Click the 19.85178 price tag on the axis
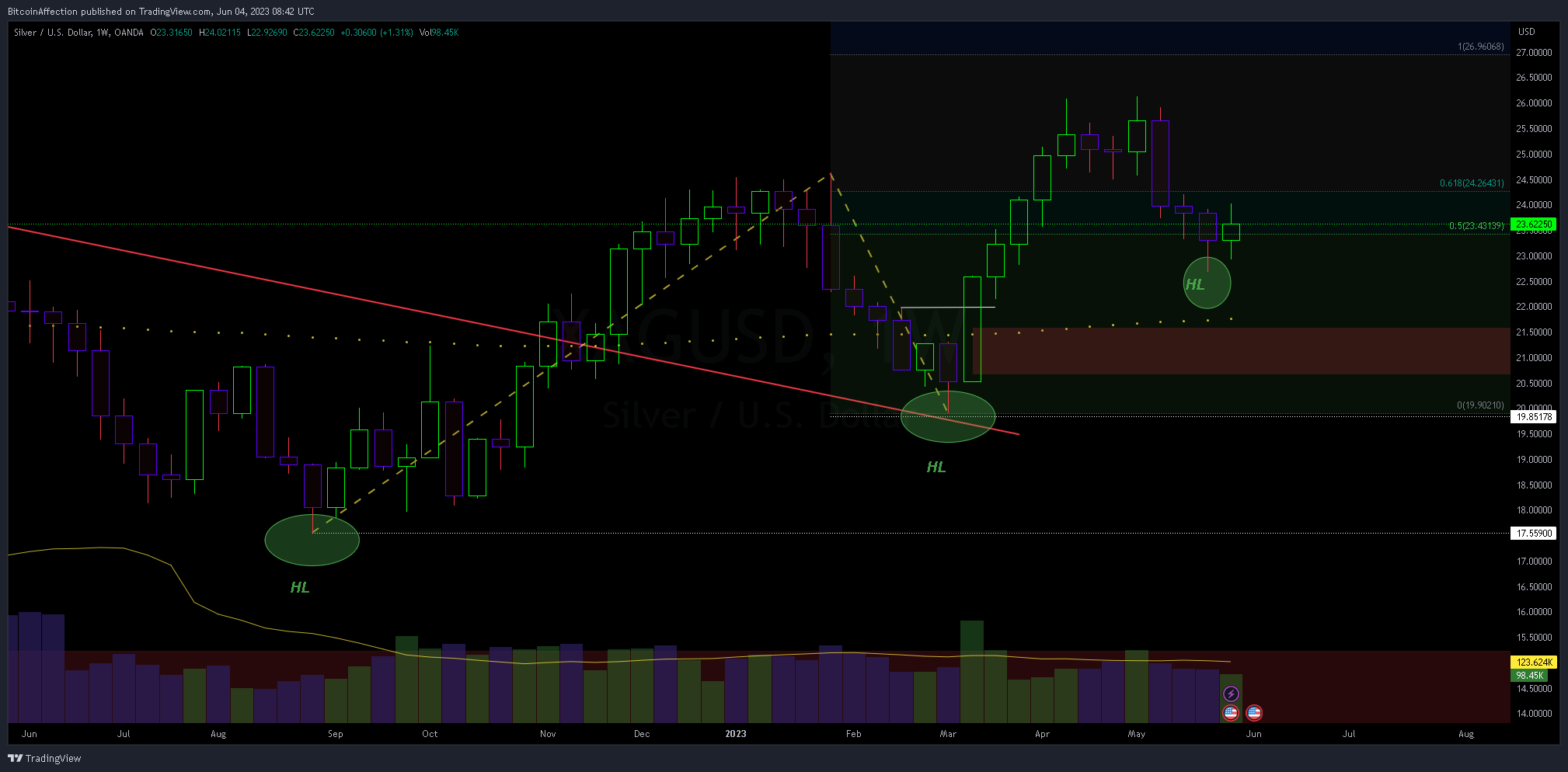This screenshot has width=1568, height=772. click(x=1534, y=417)
